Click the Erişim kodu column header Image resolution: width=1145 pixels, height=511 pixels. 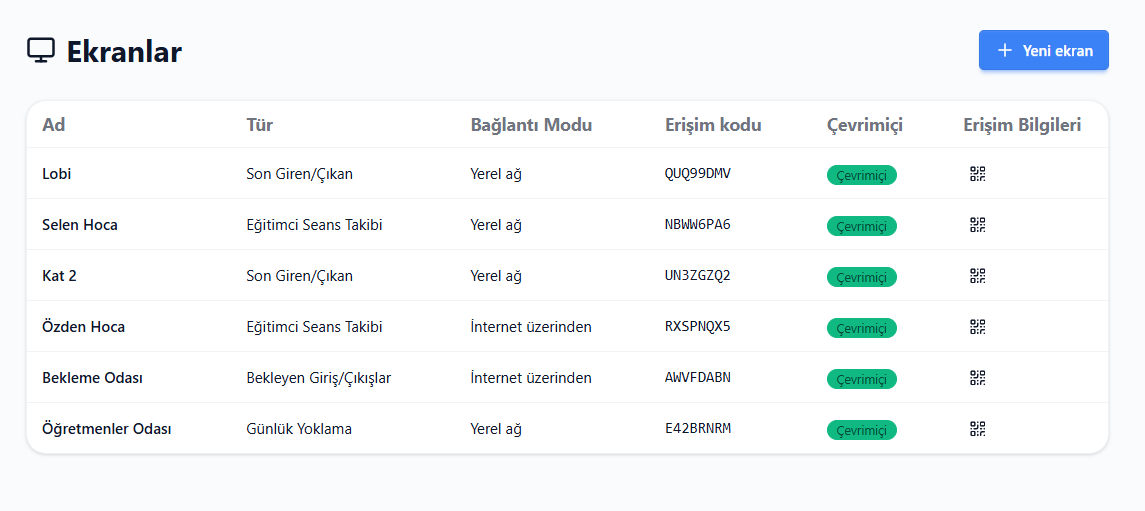(713, 125)
